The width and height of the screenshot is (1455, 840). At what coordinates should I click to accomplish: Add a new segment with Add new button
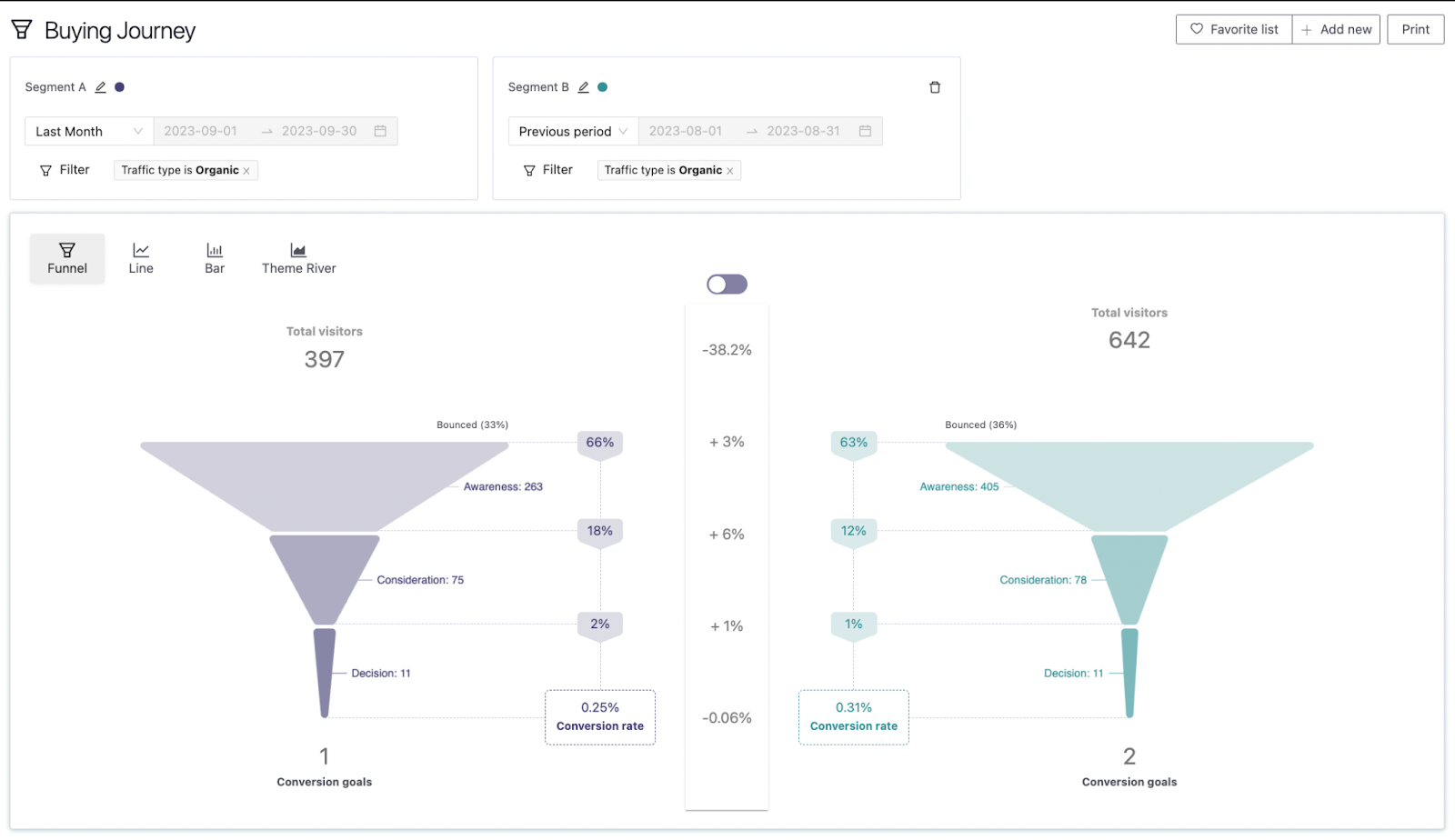click(1336, 29)
